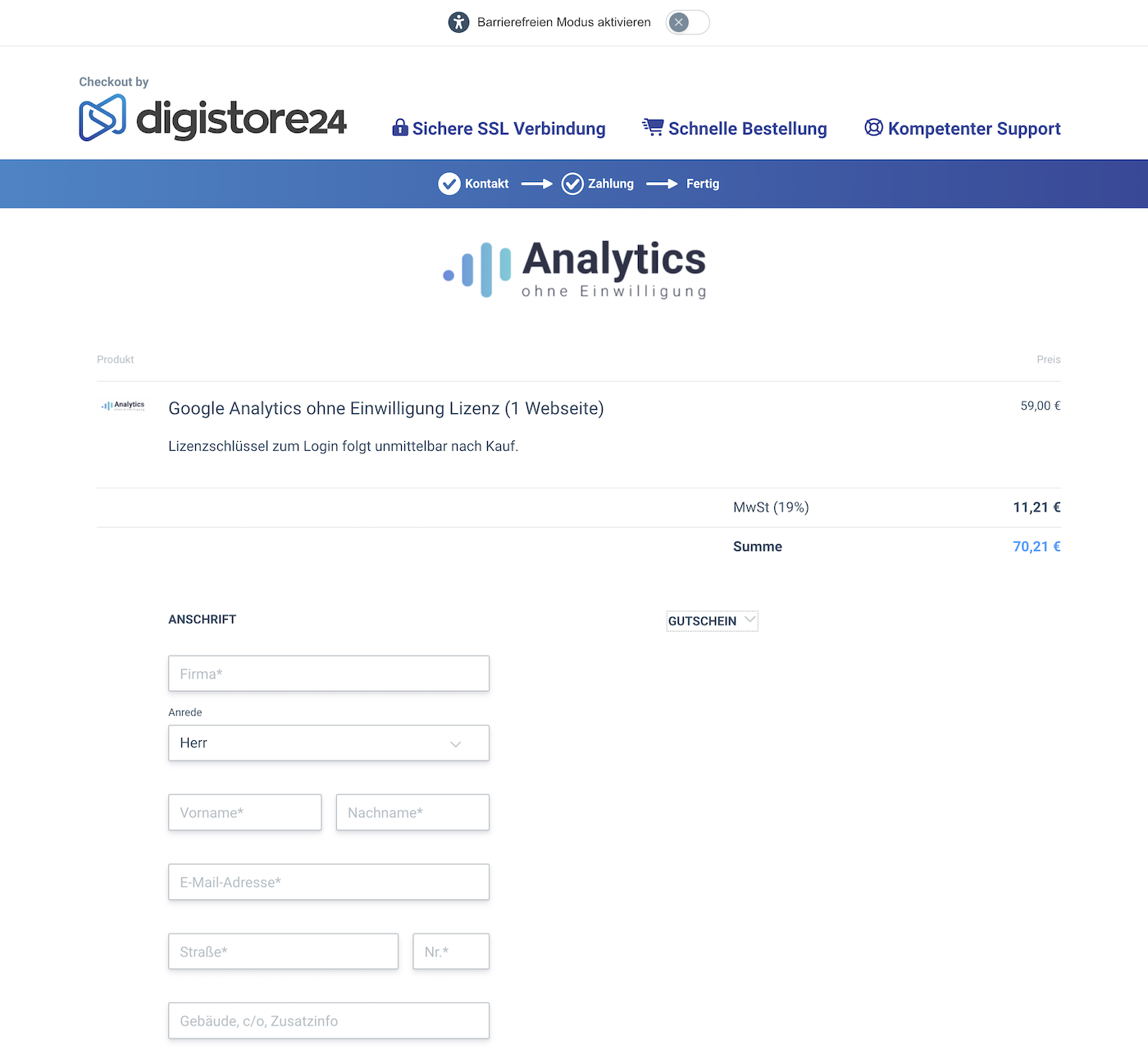Image resolution: width=1148 pixels, height=1059 pixels.
Task: Expand the Gutschein section
Action: pos(712,621)
